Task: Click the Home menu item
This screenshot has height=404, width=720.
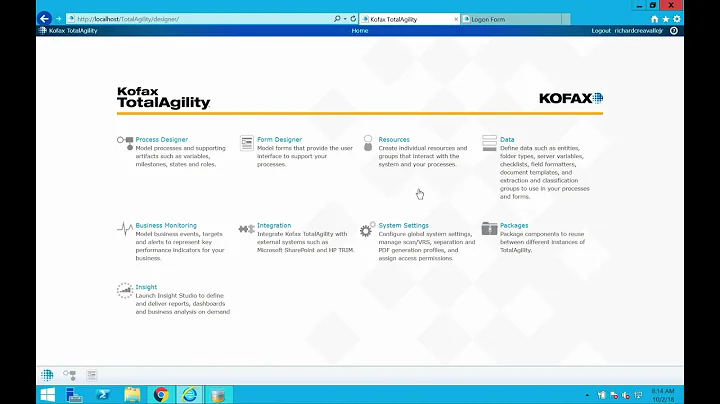Action: pyautogui.click(x=360, y=31)
